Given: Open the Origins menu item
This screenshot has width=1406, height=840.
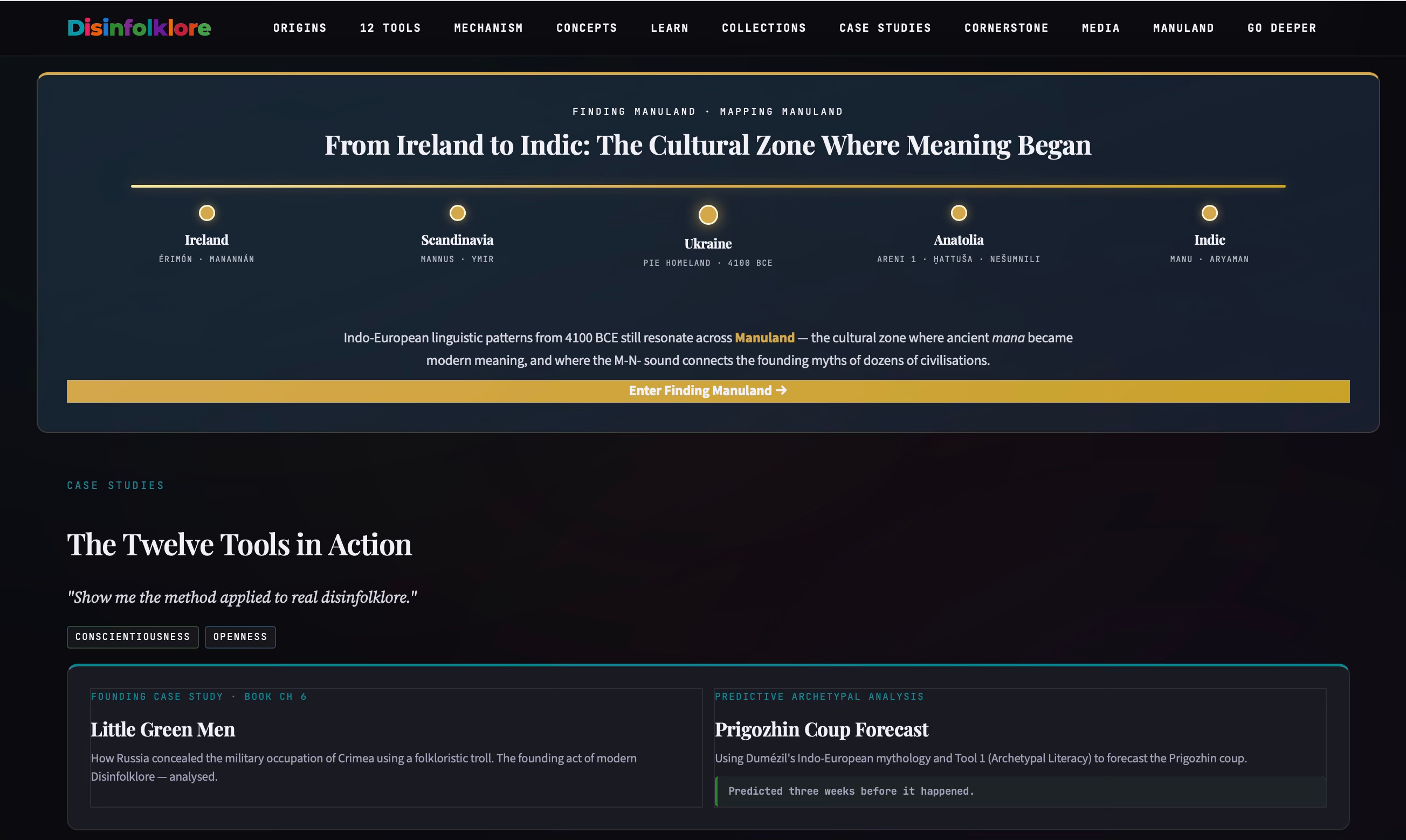Looking at the screenshot, I should tap(300, 27).
